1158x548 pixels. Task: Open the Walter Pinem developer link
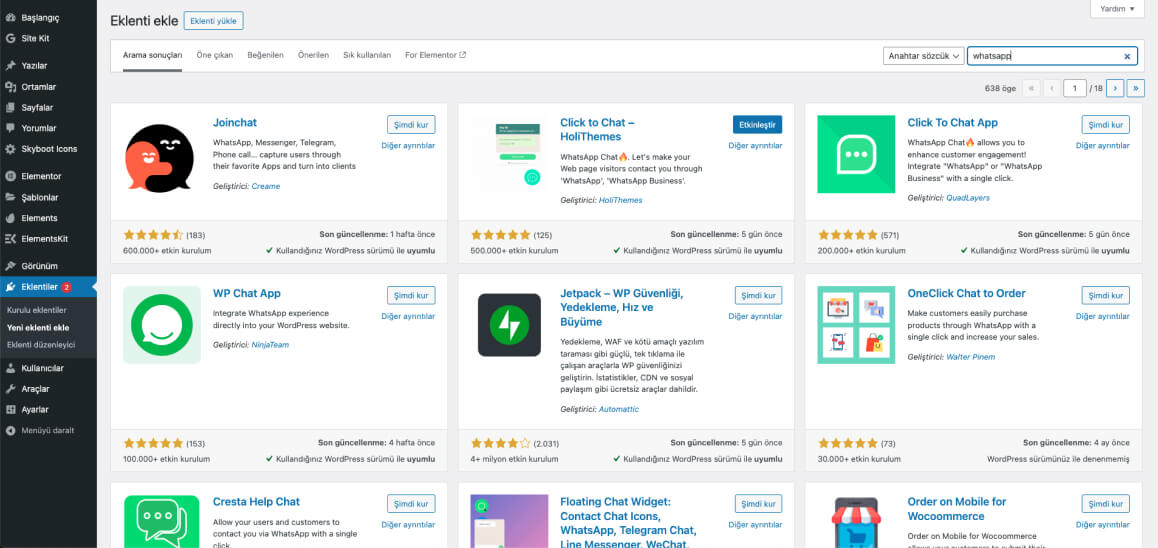pyautogui.click(x=973, y=357)
